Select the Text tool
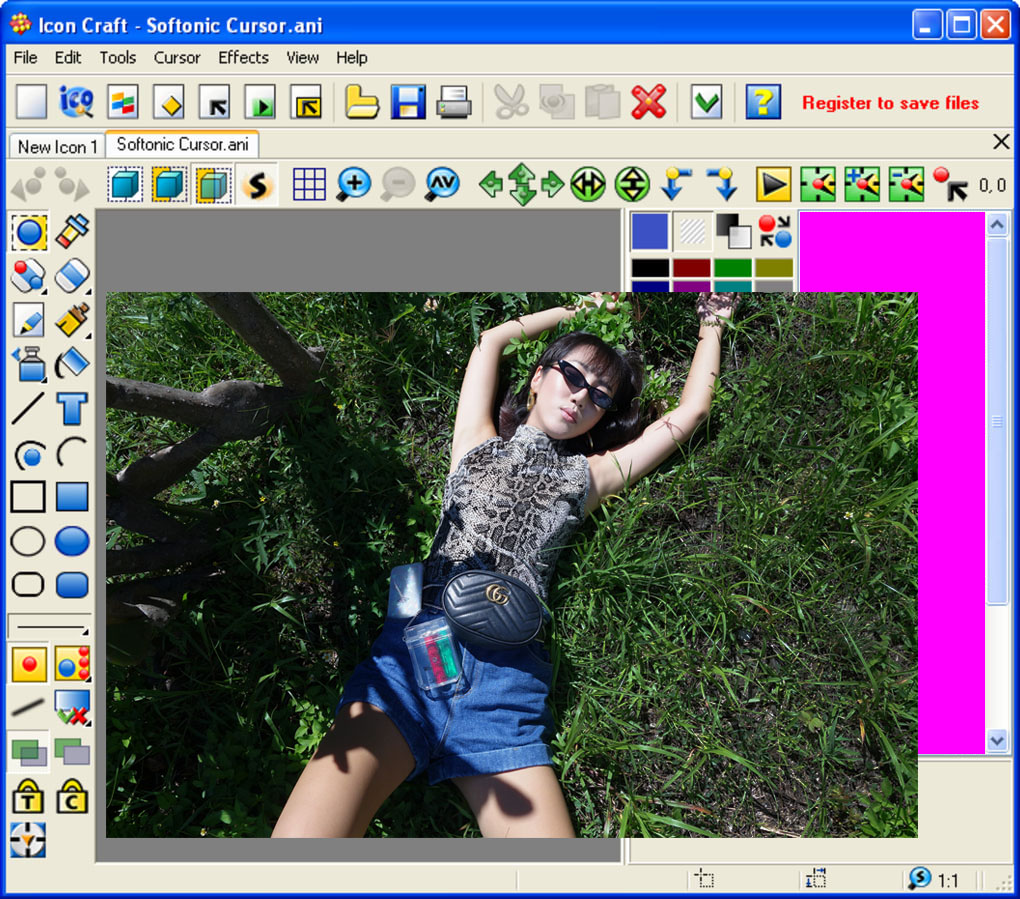Image resolution: width=1020 pixels, height=899 pixels. point(72,408)
